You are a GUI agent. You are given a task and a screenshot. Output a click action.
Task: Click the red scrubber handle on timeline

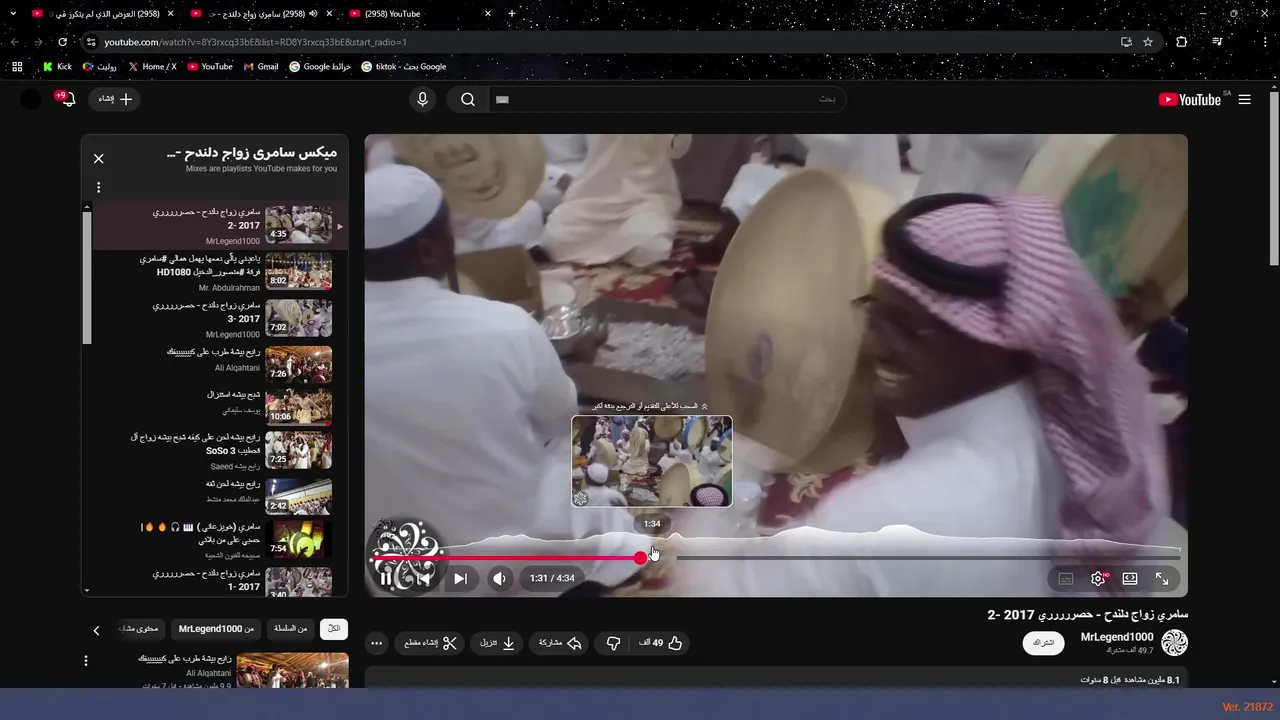coord(641,558)
